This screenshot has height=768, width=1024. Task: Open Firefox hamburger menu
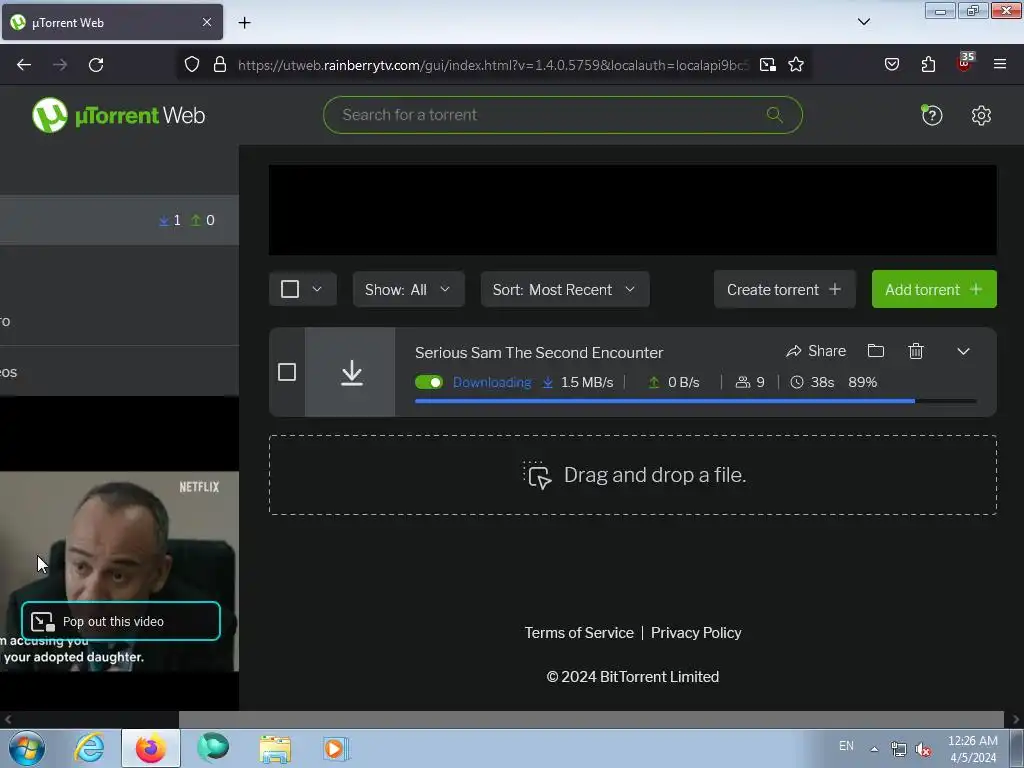point(1000,65)
